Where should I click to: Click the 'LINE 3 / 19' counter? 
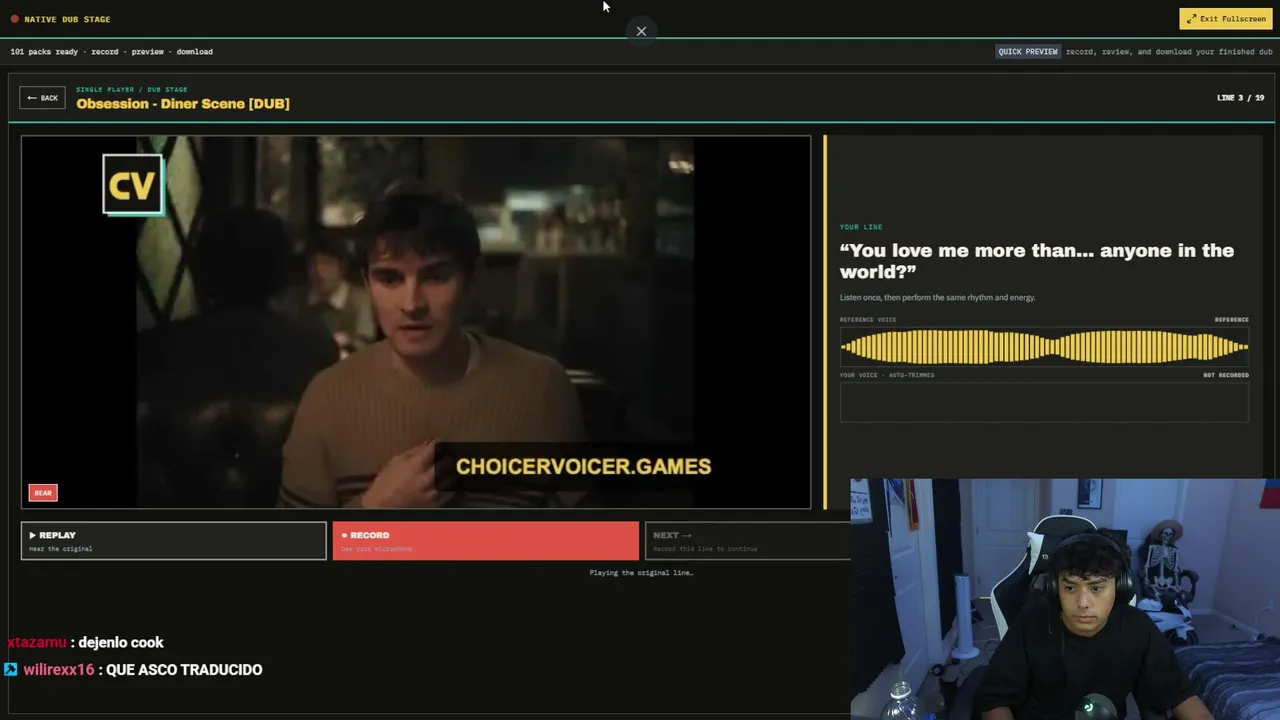coord(1240,98)
